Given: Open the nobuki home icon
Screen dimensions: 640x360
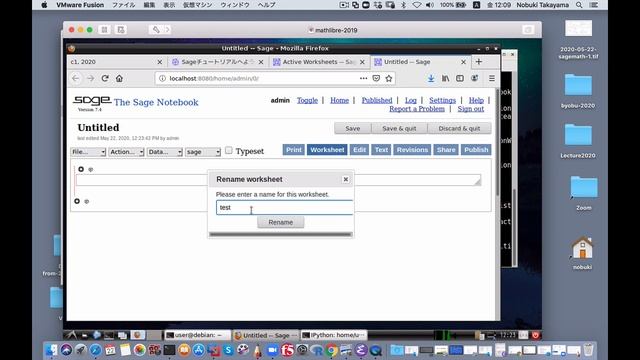Looking at the screenshot, I should (582, 253).
